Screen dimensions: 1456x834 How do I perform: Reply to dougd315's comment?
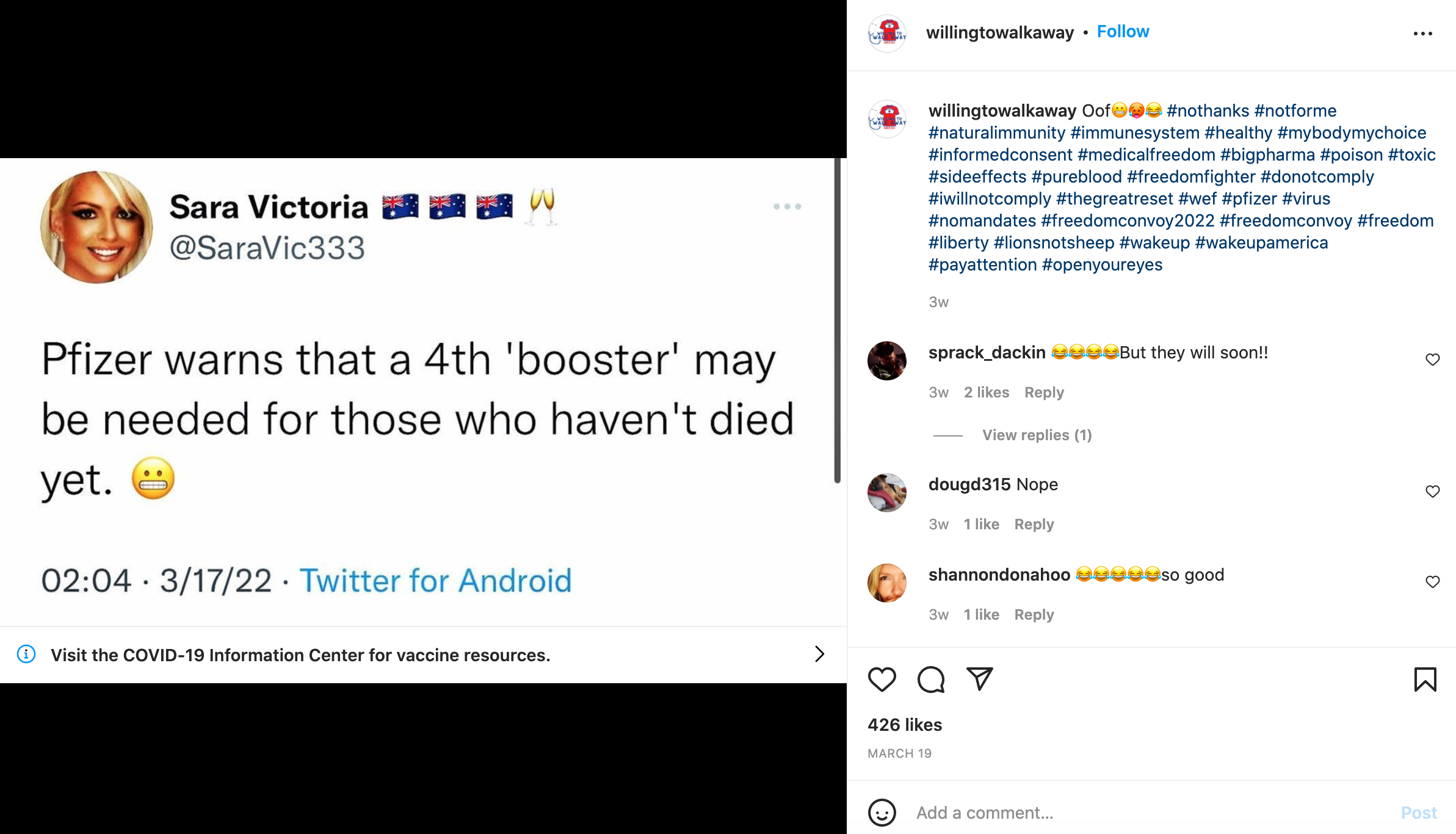(1034, 524)
